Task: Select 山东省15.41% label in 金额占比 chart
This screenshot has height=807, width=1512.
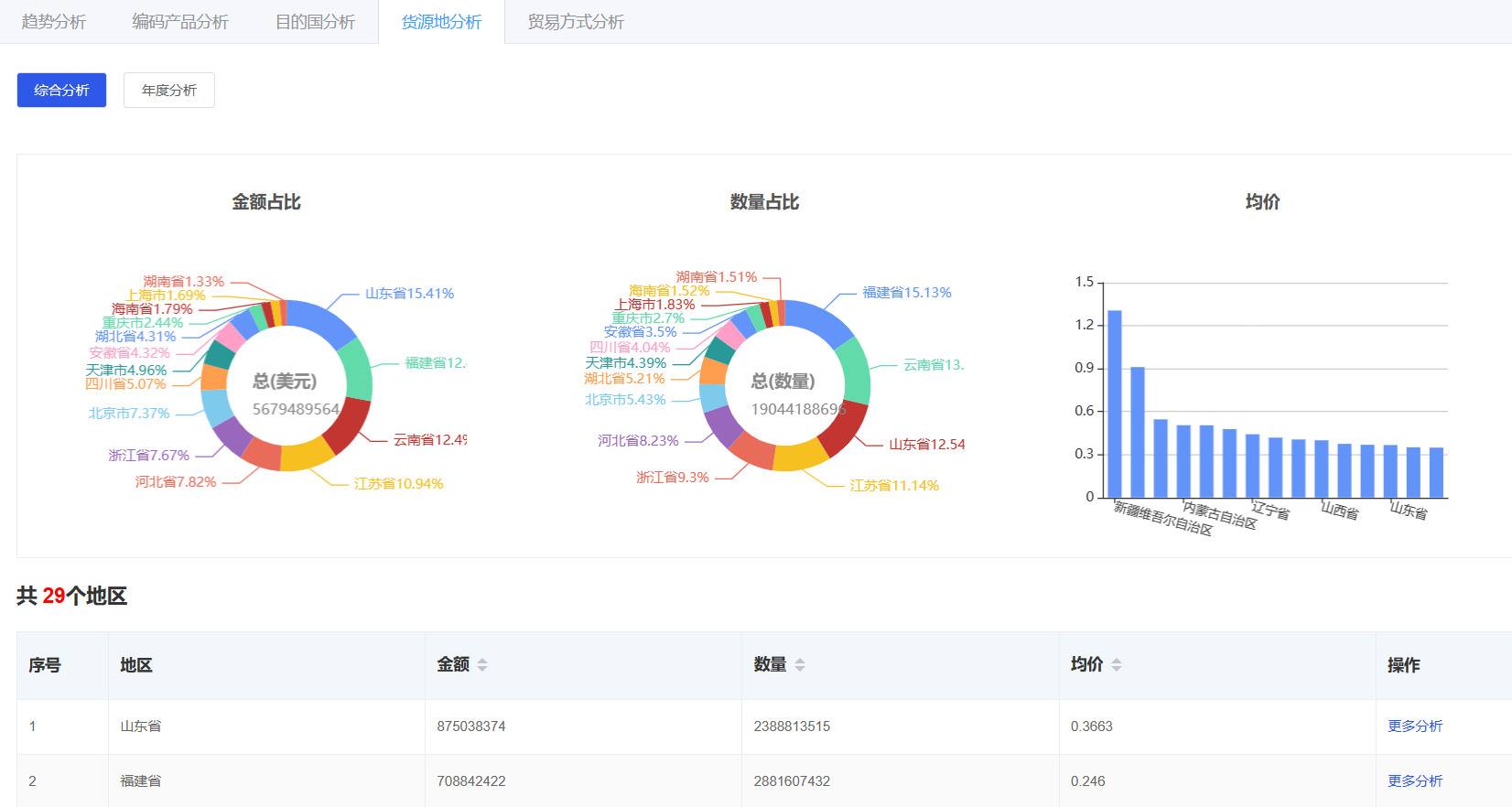Action: click(x=409, y=294)
